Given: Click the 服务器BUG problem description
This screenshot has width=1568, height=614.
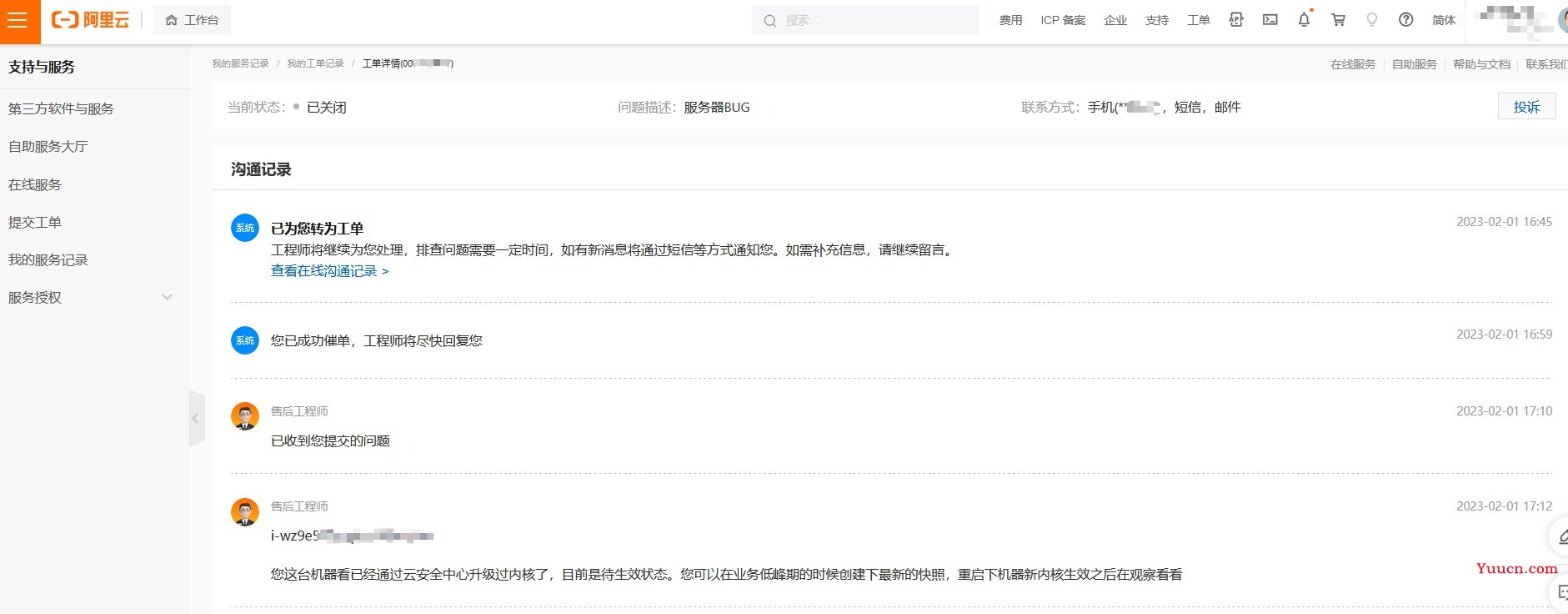Looking at the screenshot, I should [x=717, y=108].
